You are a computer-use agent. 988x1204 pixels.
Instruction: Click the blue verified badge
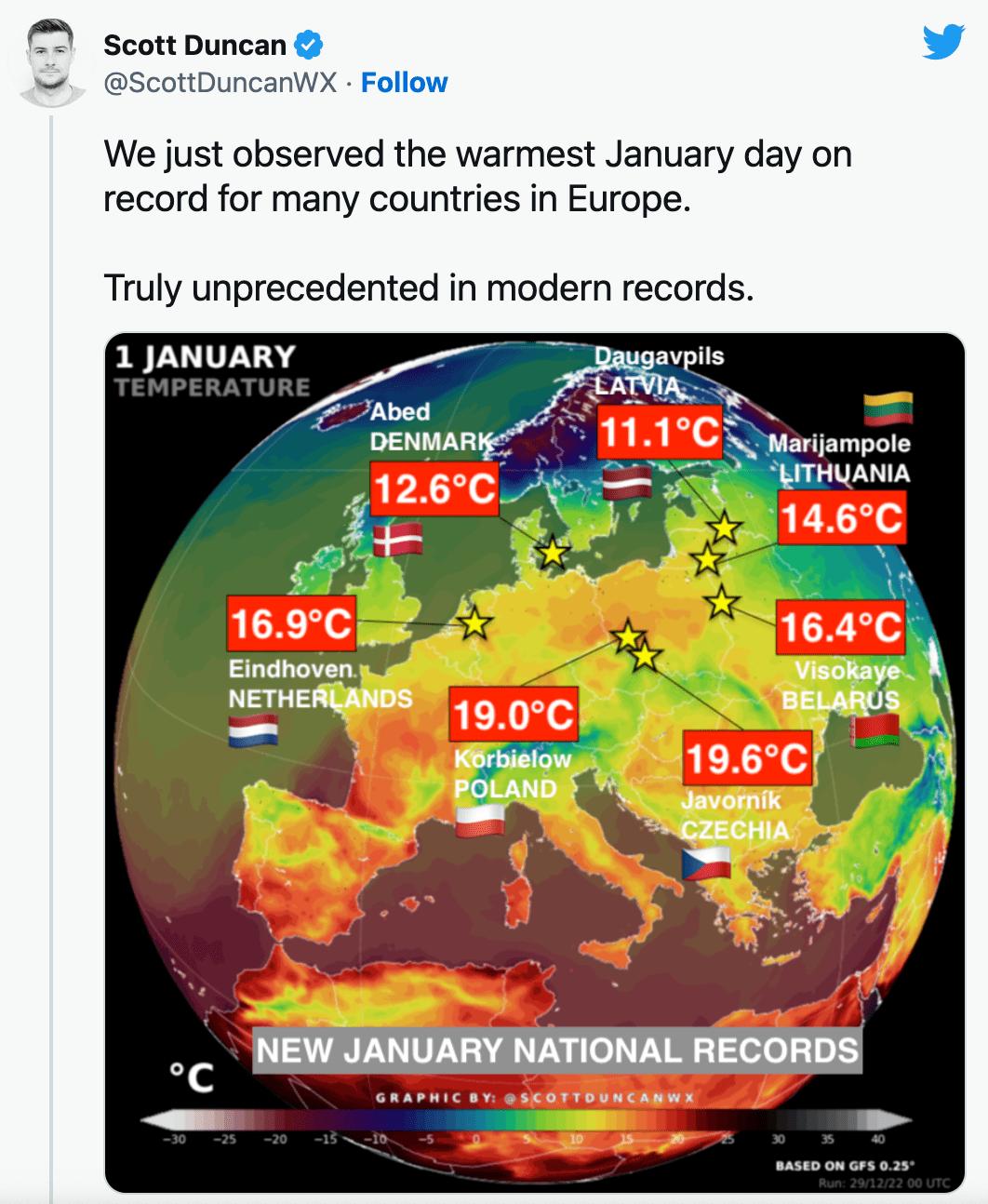pyautogui.click(x=309, y=44)
